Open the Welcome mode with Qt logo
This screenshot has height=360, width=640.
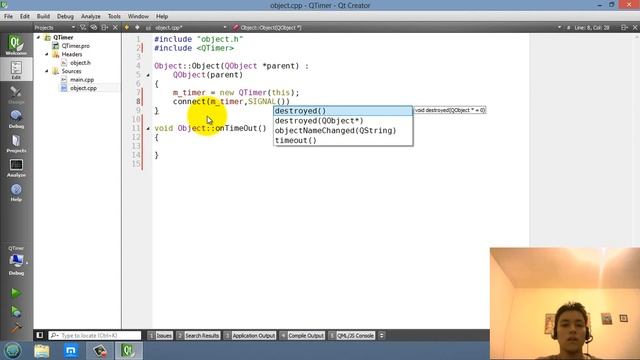point(16,45)
